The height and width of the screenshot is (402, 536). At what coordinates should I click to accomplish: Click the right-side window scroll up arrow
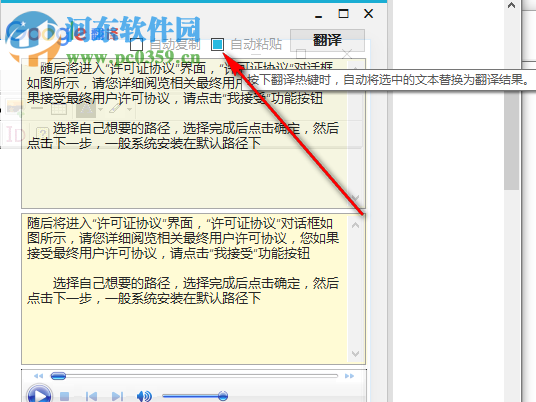point(511,5)
